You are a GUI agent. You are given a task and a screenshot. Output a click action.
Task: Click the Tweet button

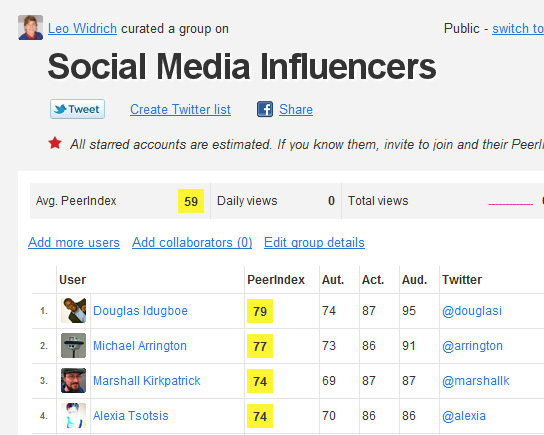coord(77,109)
